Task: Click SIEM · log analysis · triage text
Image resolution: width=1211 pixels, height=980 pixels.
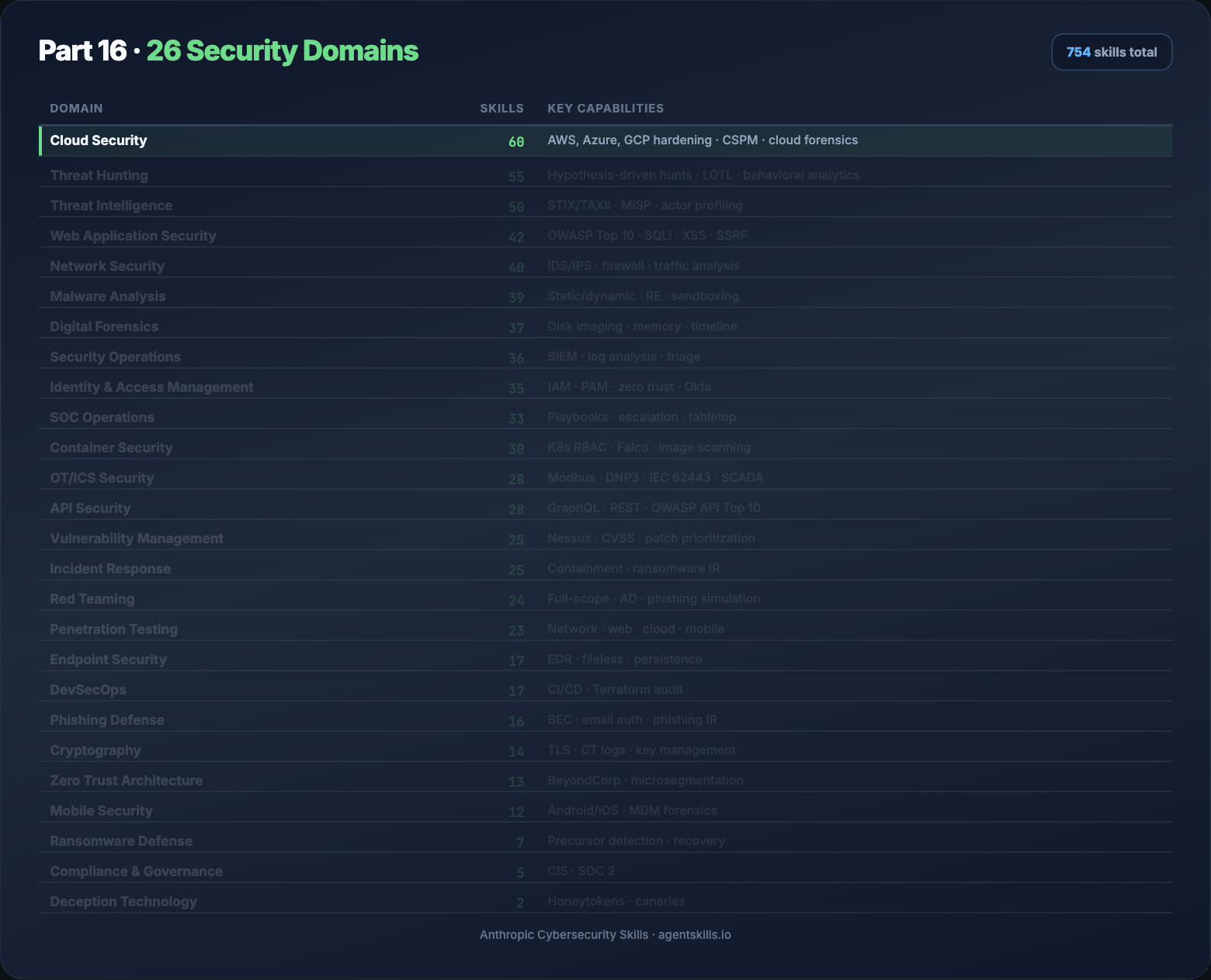Action: click(624, 357)
